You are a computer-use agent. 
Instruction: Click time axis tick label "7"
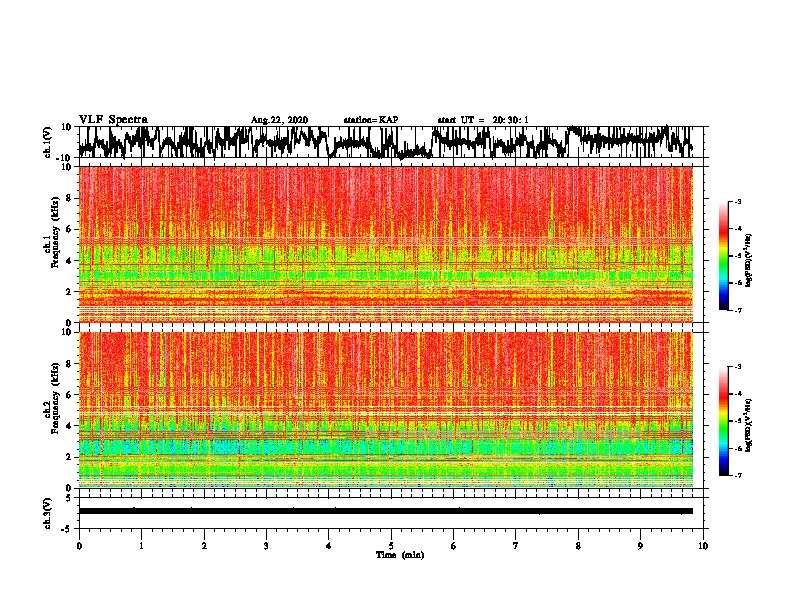coord(516,546)
